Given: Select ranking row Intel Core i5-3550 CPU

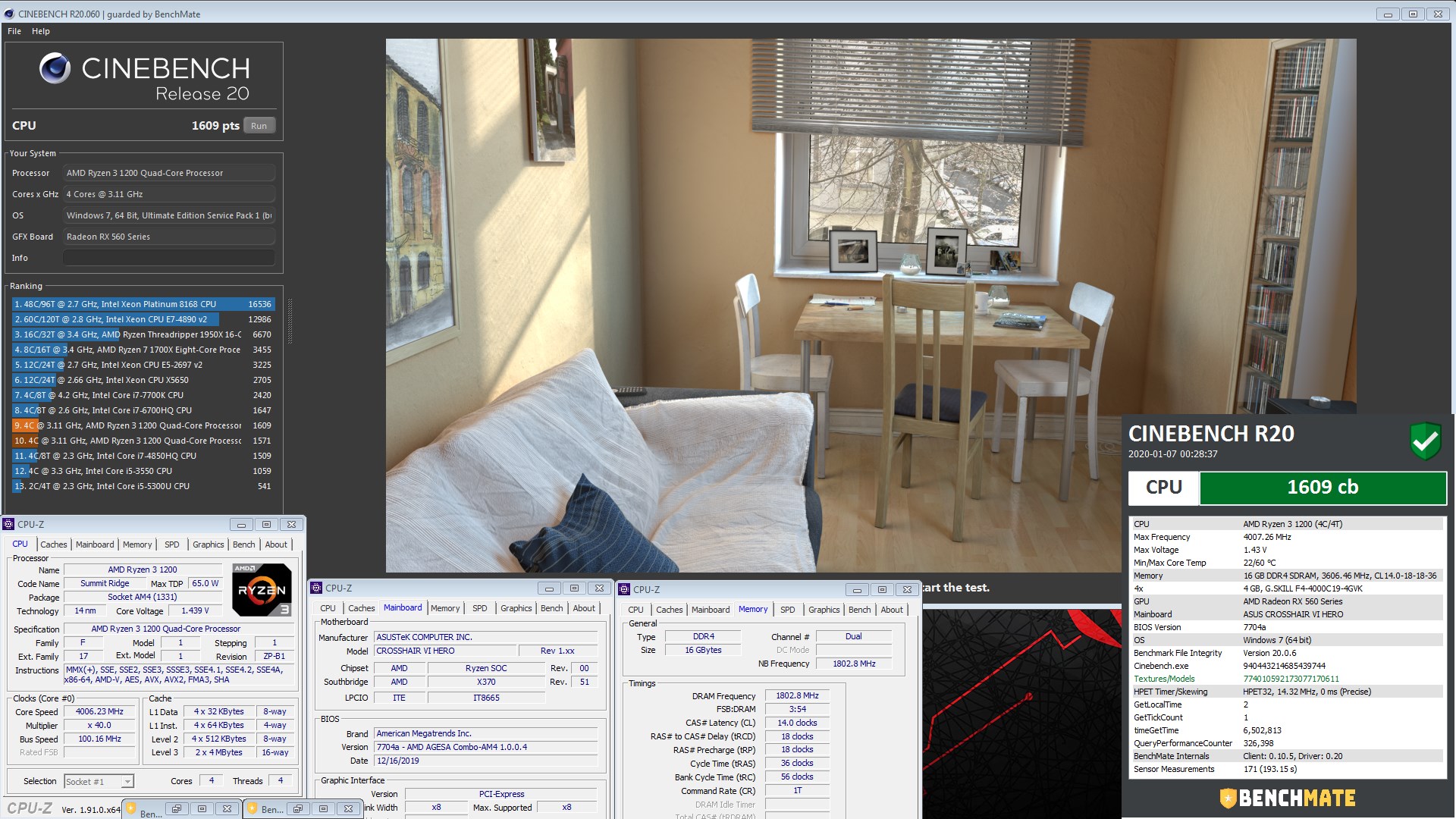Looking at the screenshot, I should coord(143,471).
